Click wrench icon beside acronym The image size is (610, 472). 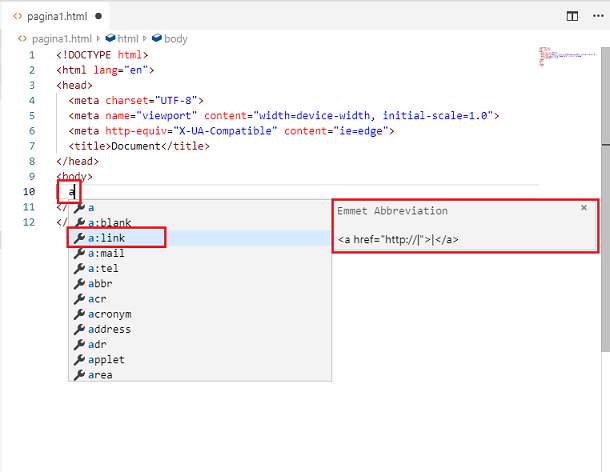[x=79, y=314]
